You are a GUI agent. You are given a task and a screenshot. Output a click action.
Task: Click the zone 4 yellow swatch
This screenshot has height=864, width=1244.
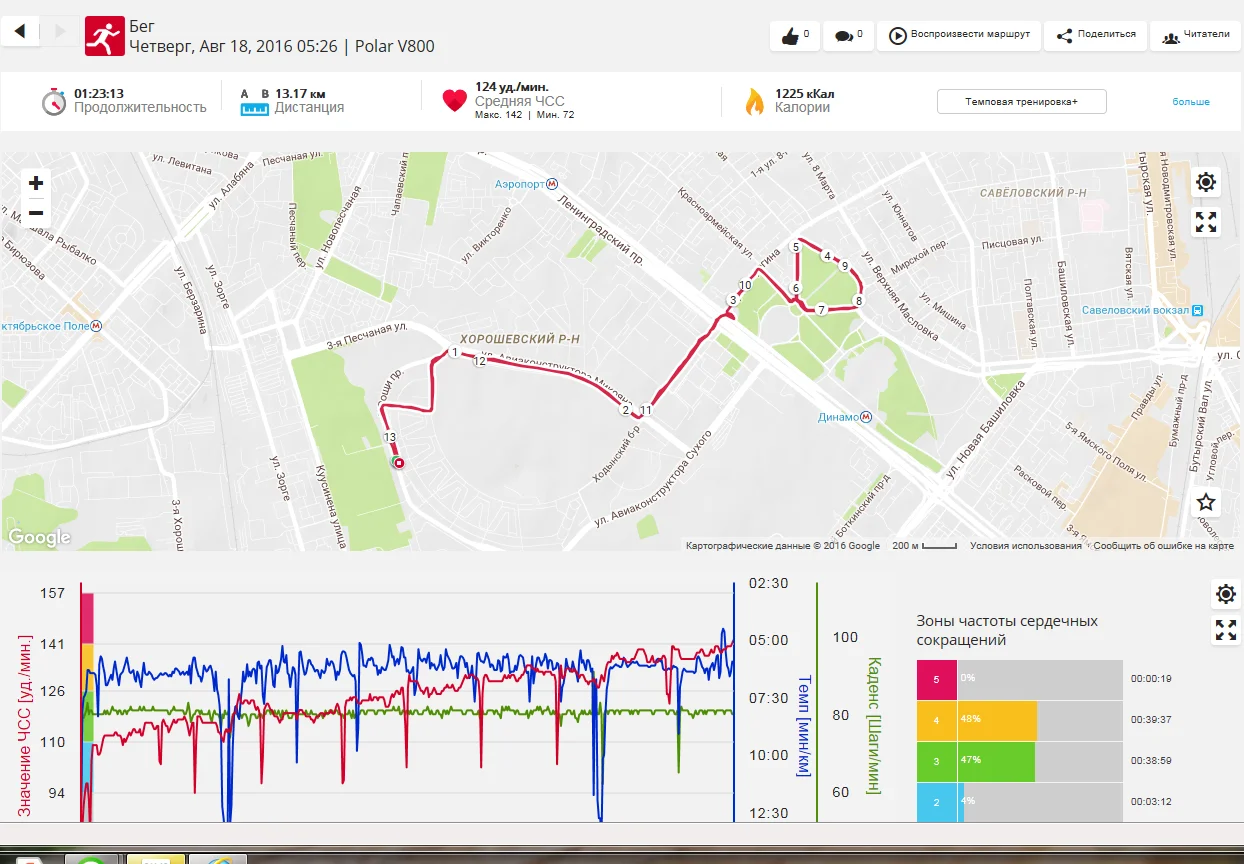click(936, 721)
